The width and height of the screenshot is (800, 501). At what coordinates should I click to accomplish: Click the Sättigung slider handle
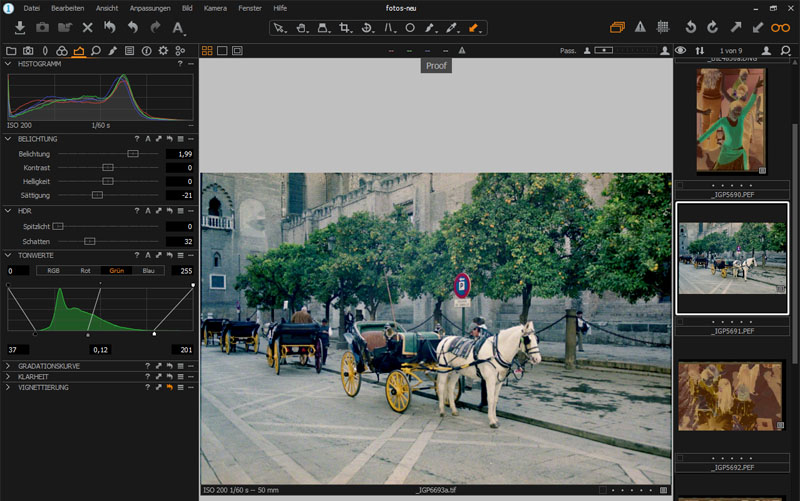click(x=97, y=195)
